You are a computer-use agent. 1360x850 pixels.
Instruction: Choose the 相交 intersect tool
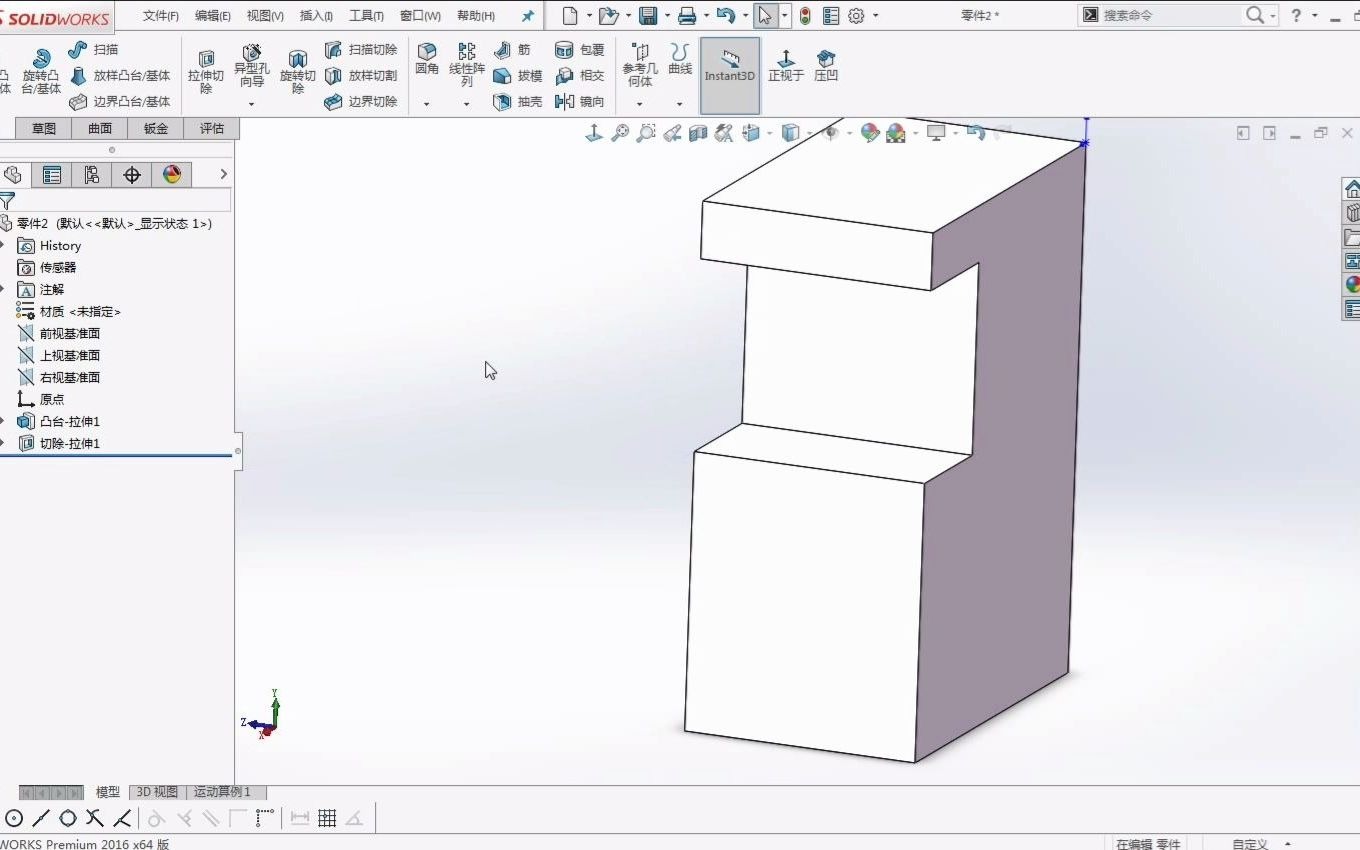(580, 75)
